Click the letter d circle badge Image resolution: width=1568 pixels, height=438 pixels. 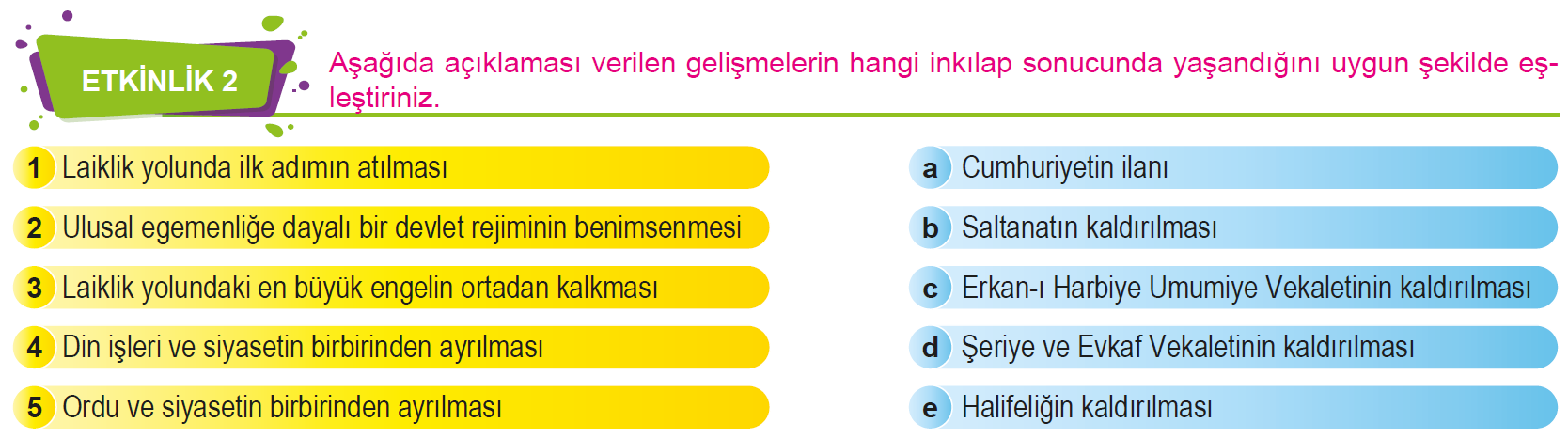pos(931,348)
